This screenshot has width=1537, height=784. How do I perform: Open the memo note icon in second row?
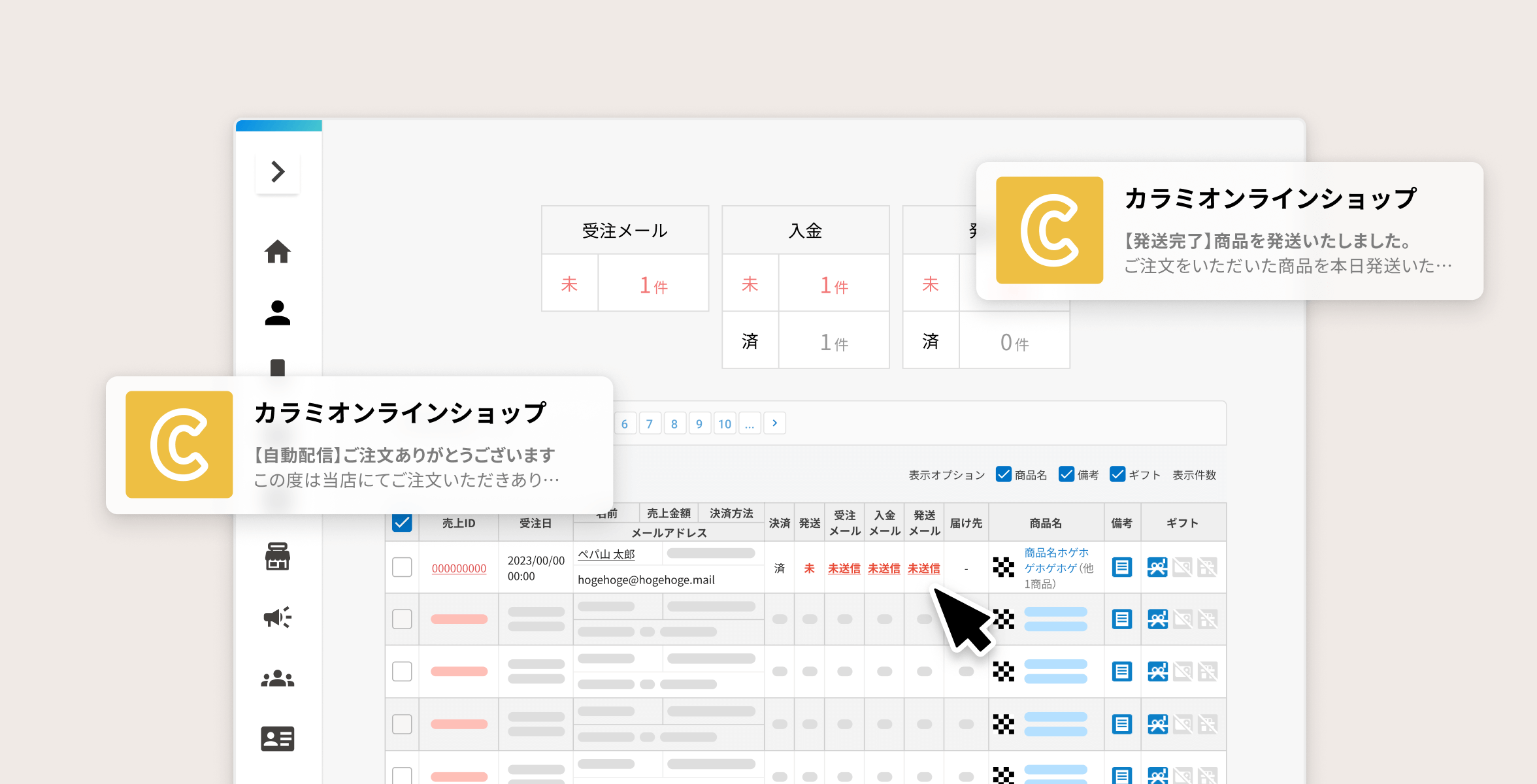pos(1122,619)
